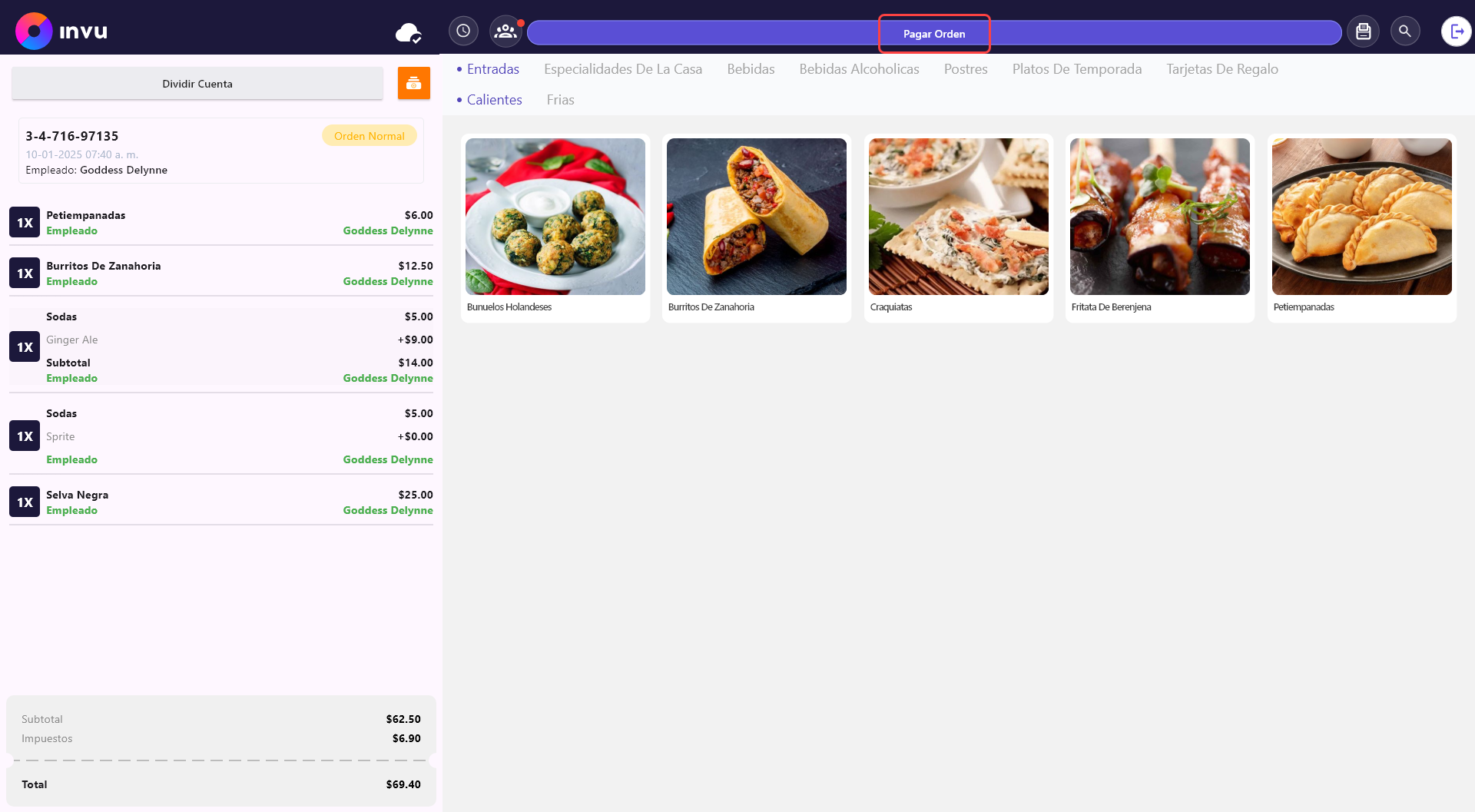Open Especialidades De La Casa category
This screenshot has width=1475, height=812.
click(623, 69)
